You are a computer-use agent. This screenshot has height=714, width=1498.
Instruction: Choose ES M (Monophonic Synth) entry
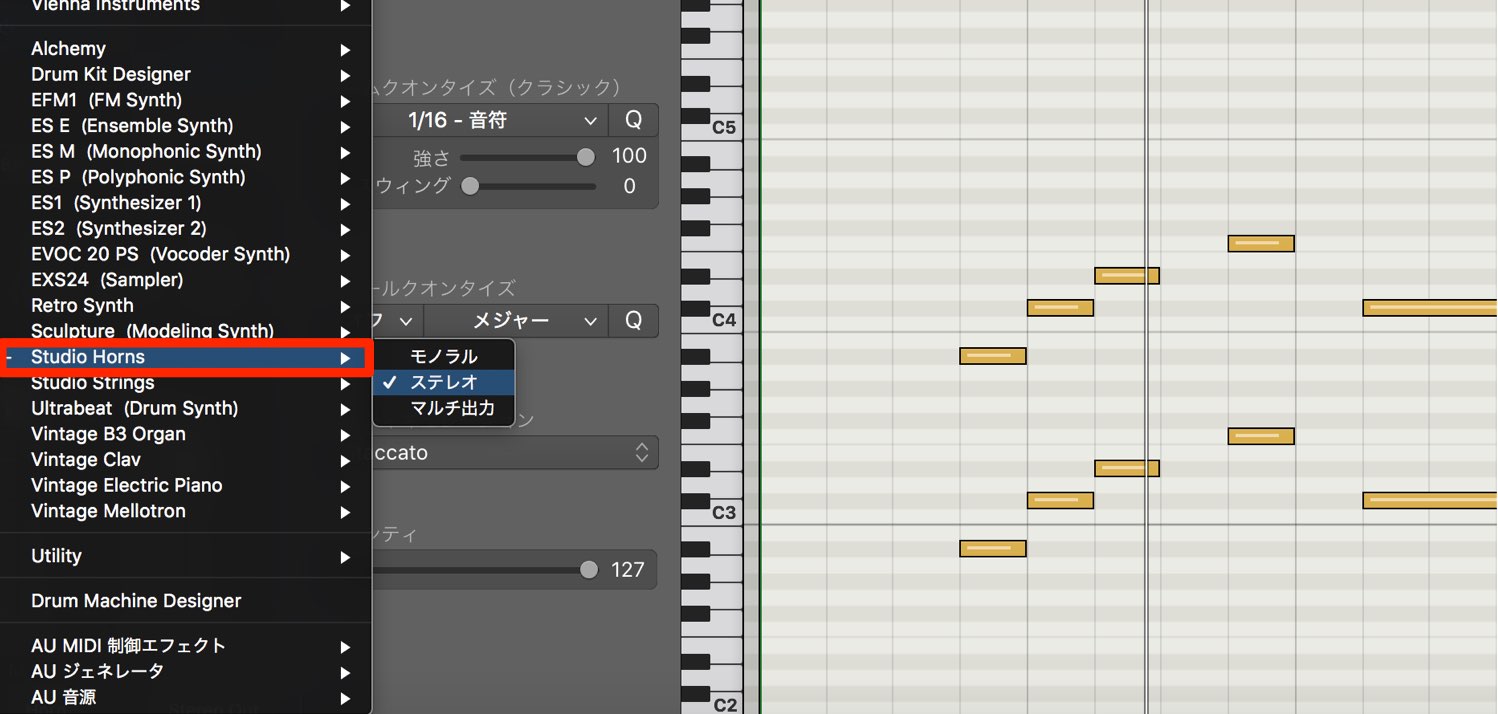186,151
